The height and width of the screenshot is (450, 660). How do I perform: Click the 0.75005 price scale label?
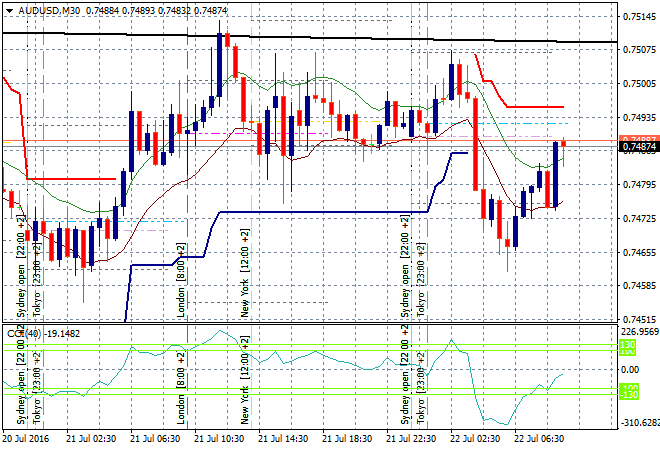pos(639,84)
